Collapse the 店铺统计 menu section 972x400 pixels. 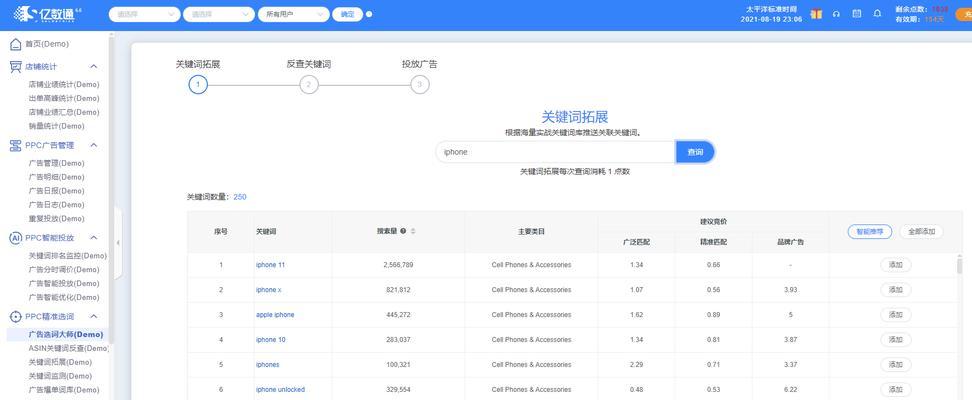click(94, 66)
